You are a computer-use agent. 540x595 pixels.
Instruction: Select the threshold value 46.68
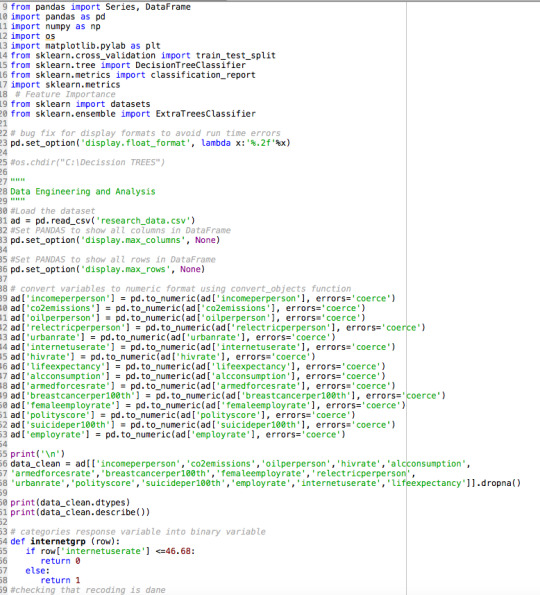[x=178, y=551]
